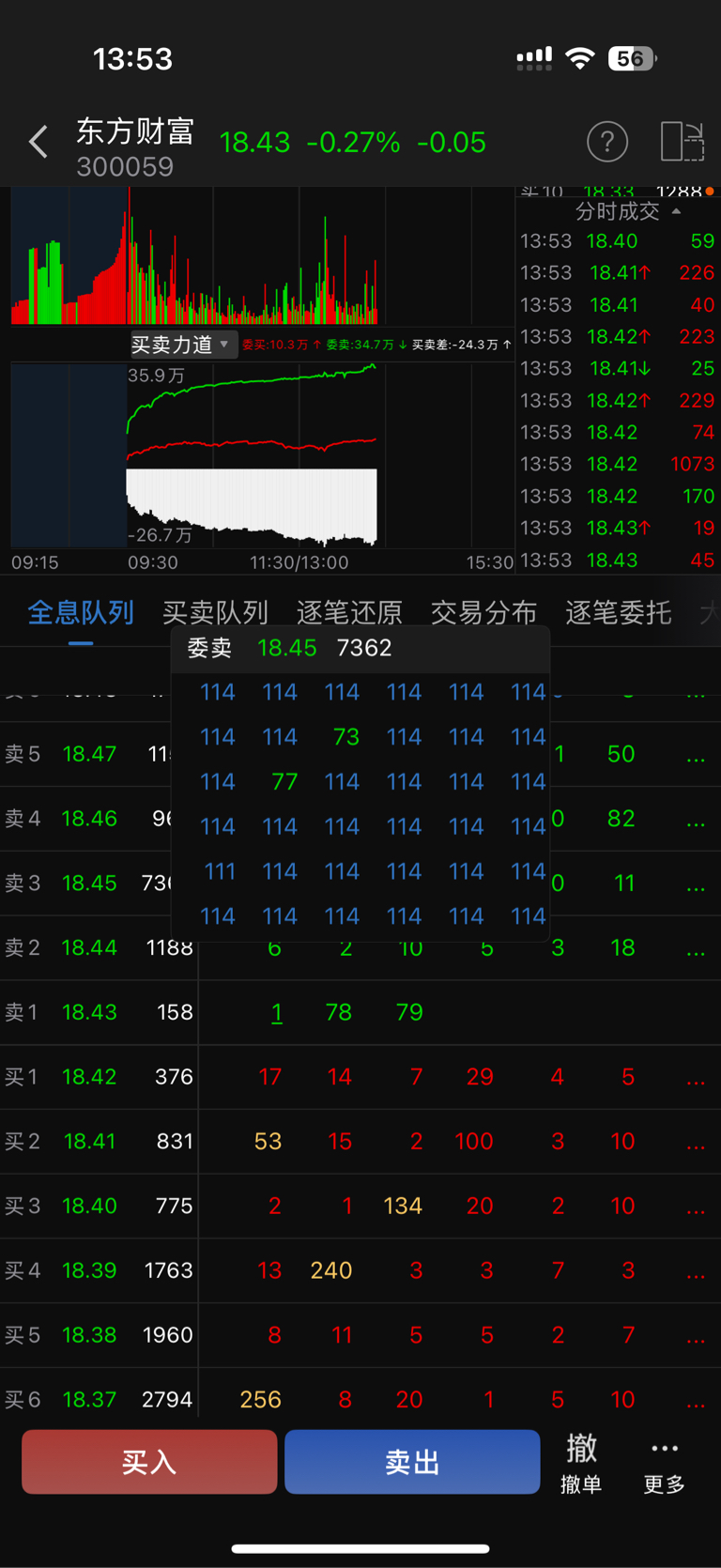Tap the underlined order 1 in 卖1 row
Screen dimensions: 721x1568
point(276,1012)
